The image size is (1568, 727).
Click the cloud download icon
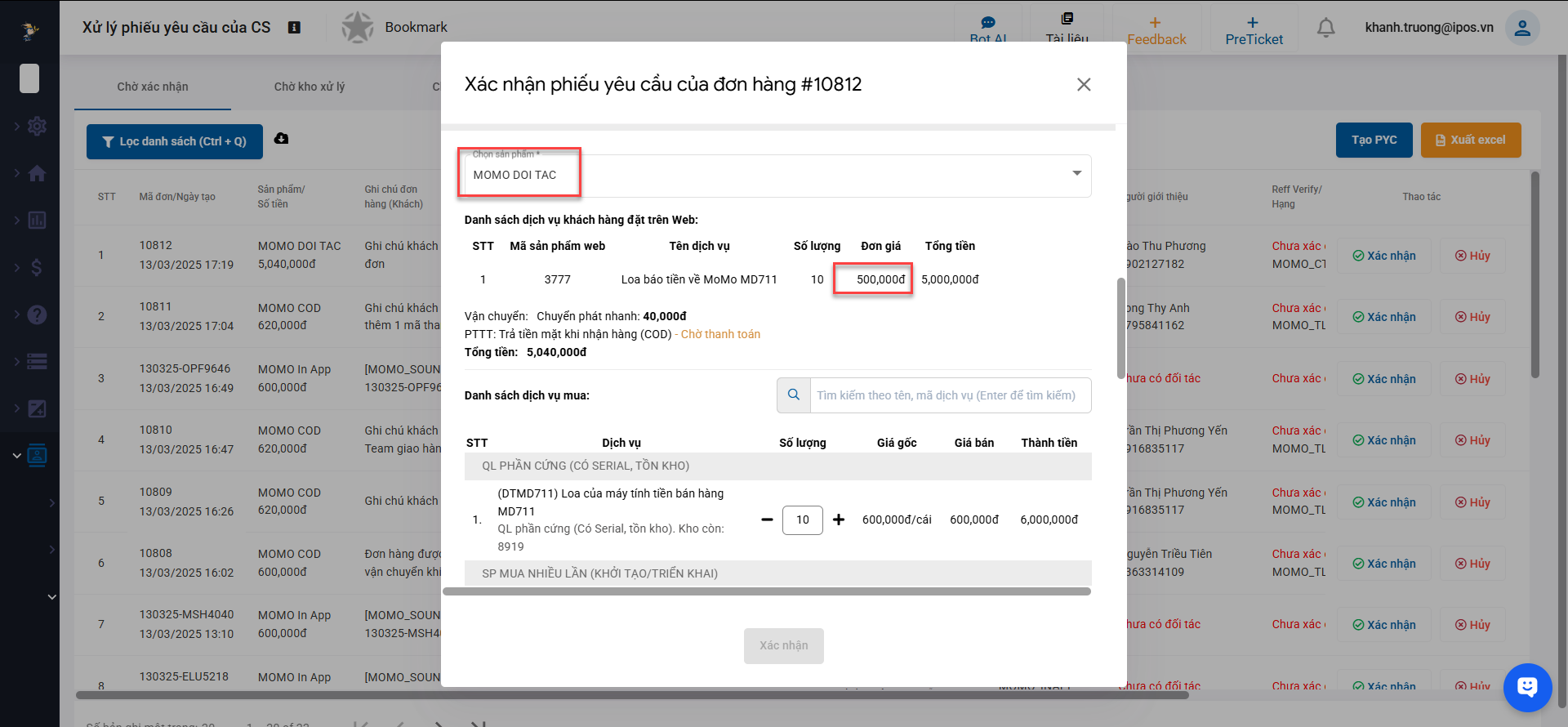tap(282, 139)
